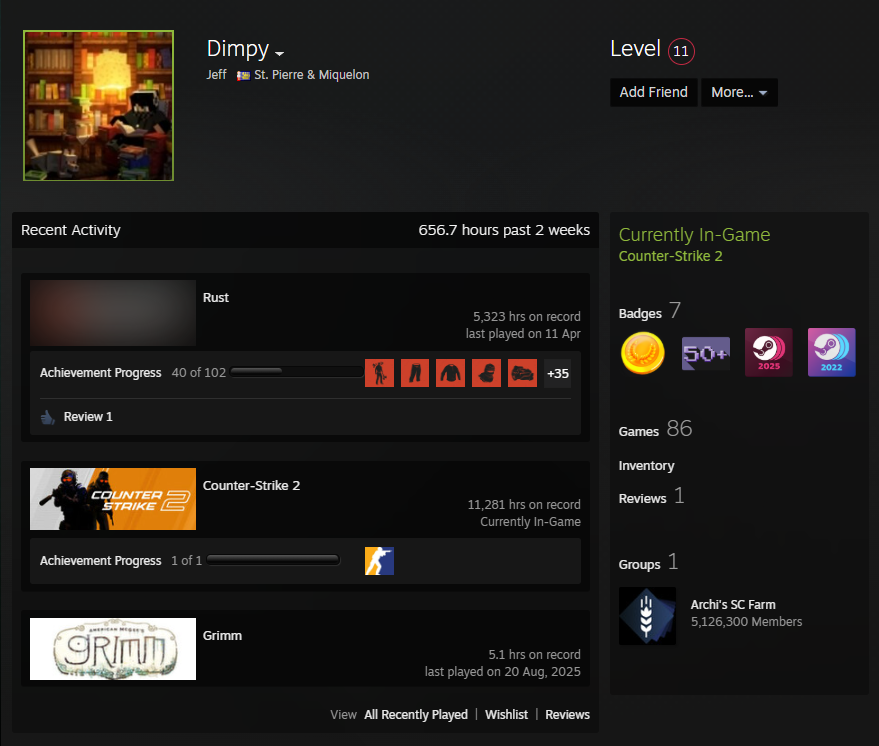Click the Level 11 badge circle

tap(681, 52)
